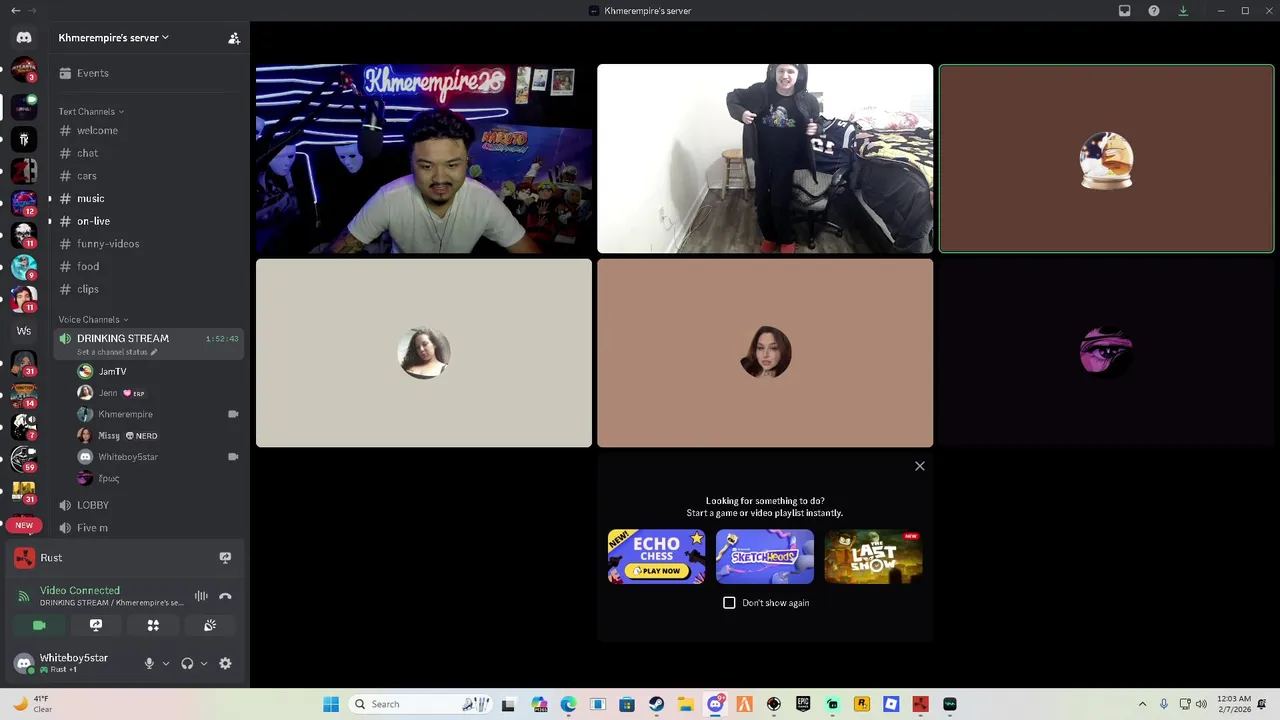1280x720 pixels.
Task: Disconnect from voice with hang-up icon
Action: [x=225, y=596]
